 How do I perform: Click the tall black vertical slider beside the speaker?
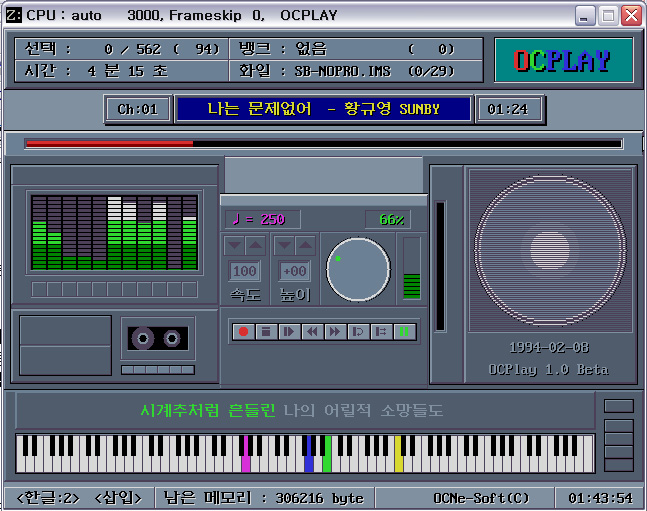tap(440, 266)
